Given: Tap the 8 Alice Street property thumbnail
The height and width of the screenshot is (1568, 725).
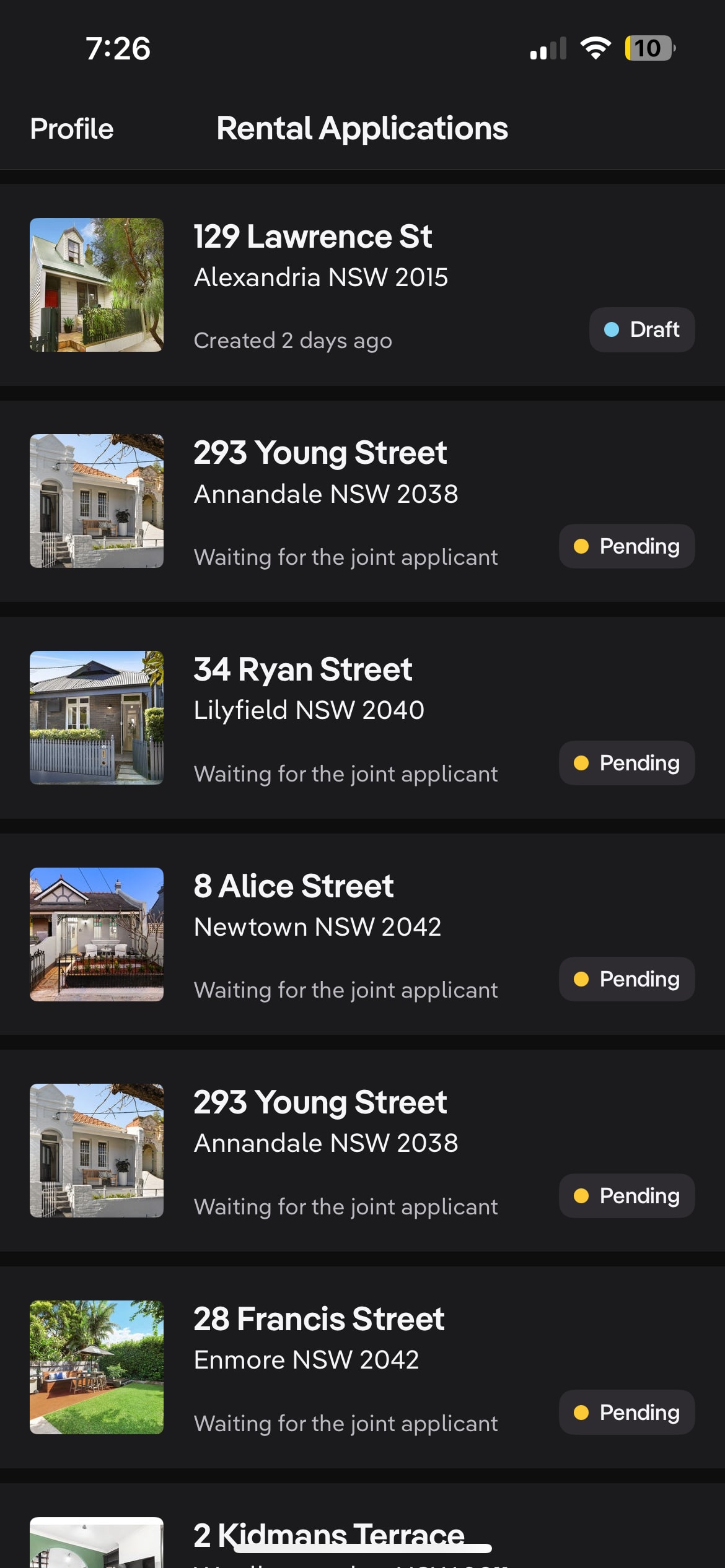Looking at the screenshot, I should tap(97, 934).
